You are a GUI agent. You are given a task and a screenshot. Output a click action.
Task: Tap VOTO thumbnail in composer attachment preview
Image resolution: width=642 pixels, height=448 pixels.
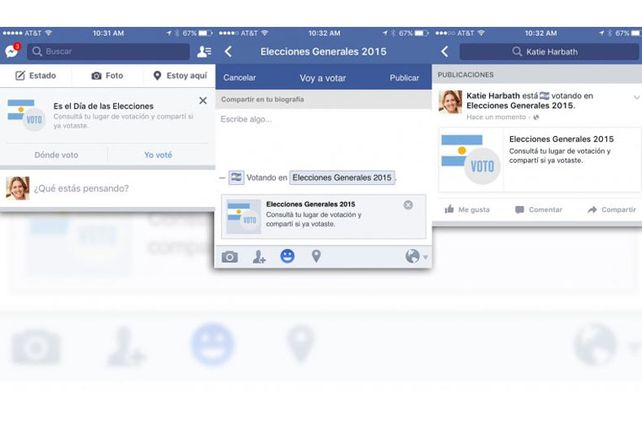244,217
